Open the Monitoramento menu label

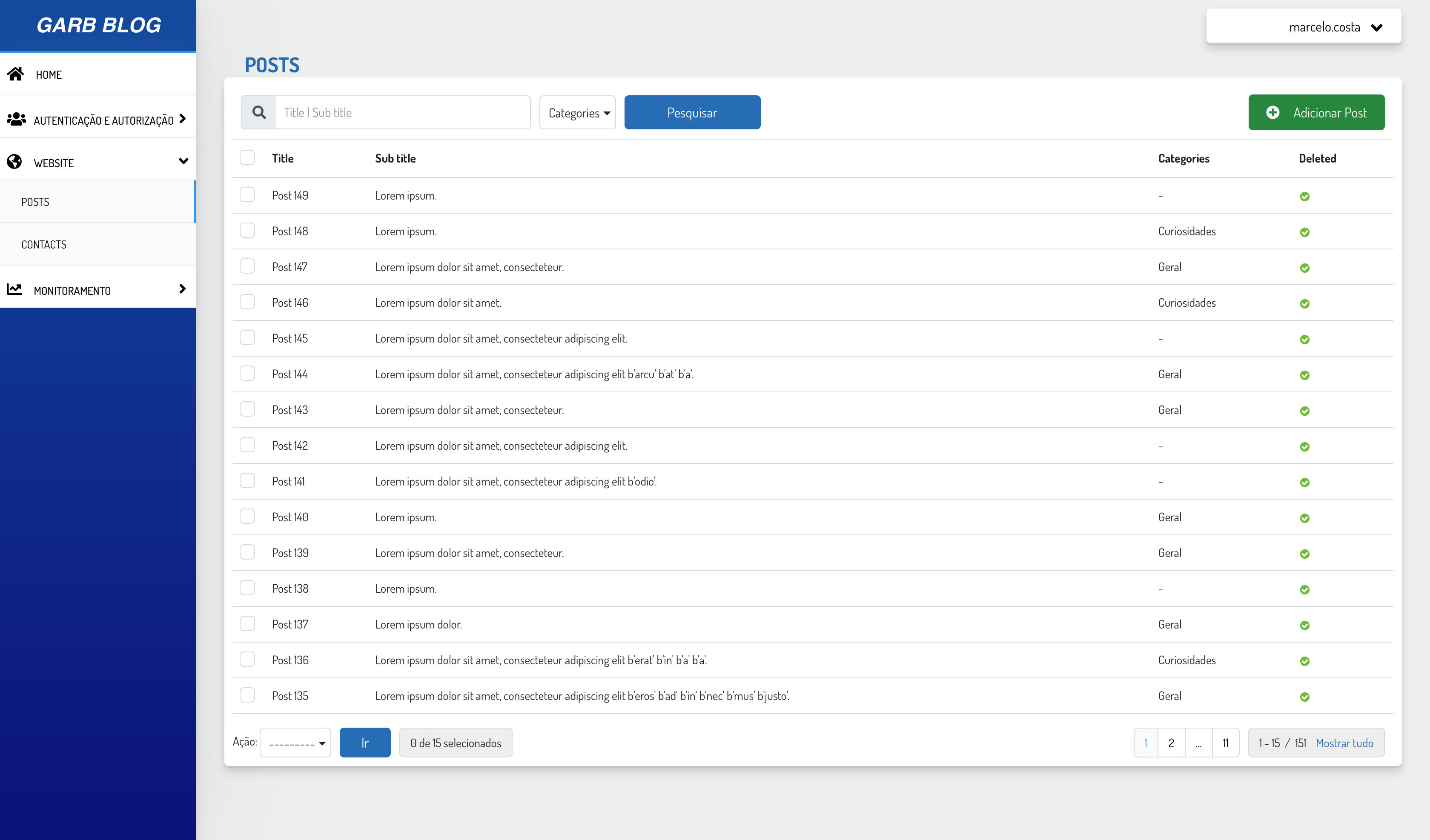coord(72,291)
